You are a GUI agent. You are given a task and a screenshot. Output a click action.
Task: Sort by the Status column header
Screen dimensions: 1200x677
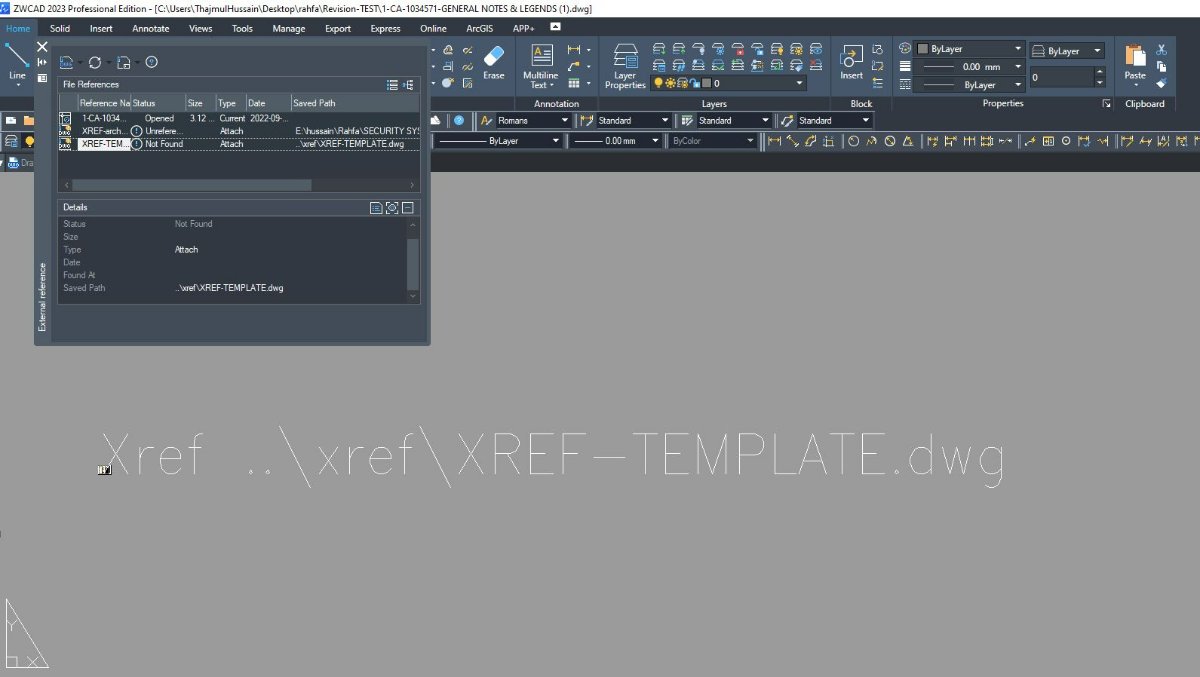(158, 103)
